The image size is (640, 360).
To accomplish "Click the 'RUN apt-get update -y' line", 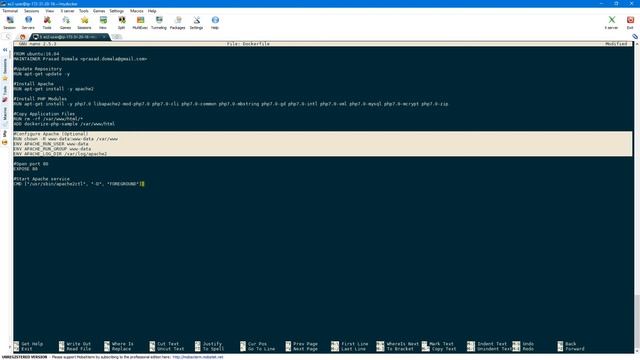I will click(42, 74).
